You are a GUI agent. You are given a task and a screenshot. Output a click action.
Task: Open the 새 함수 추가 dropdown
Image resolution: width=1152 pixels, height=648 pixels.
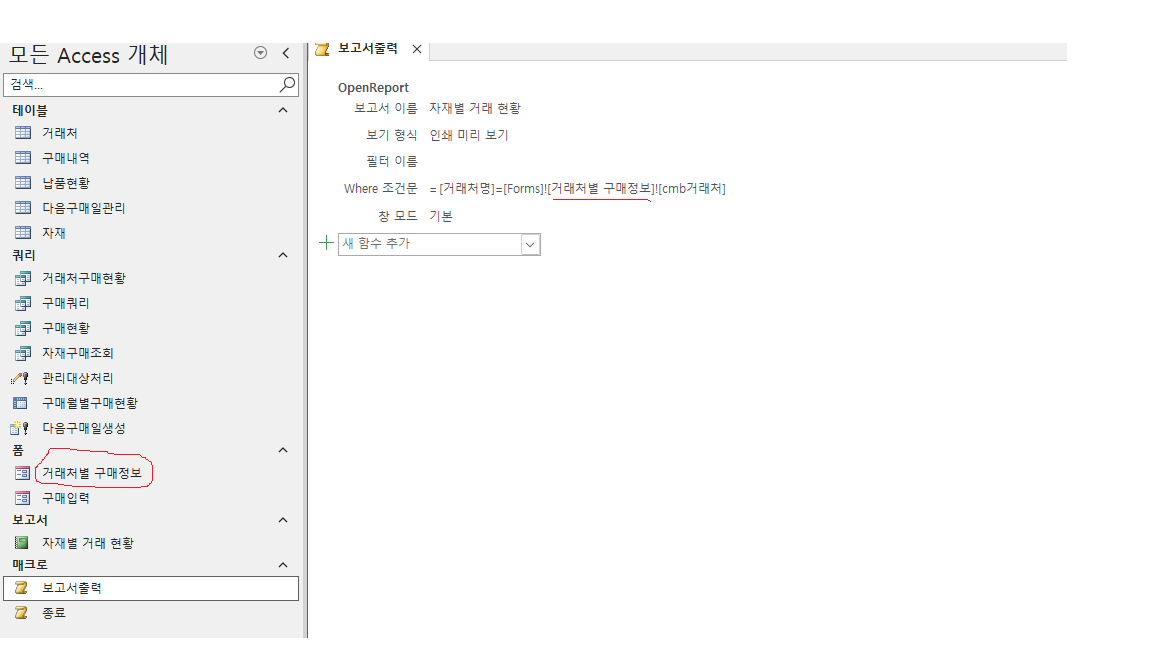pyautogui.click(x=530, y=244)
